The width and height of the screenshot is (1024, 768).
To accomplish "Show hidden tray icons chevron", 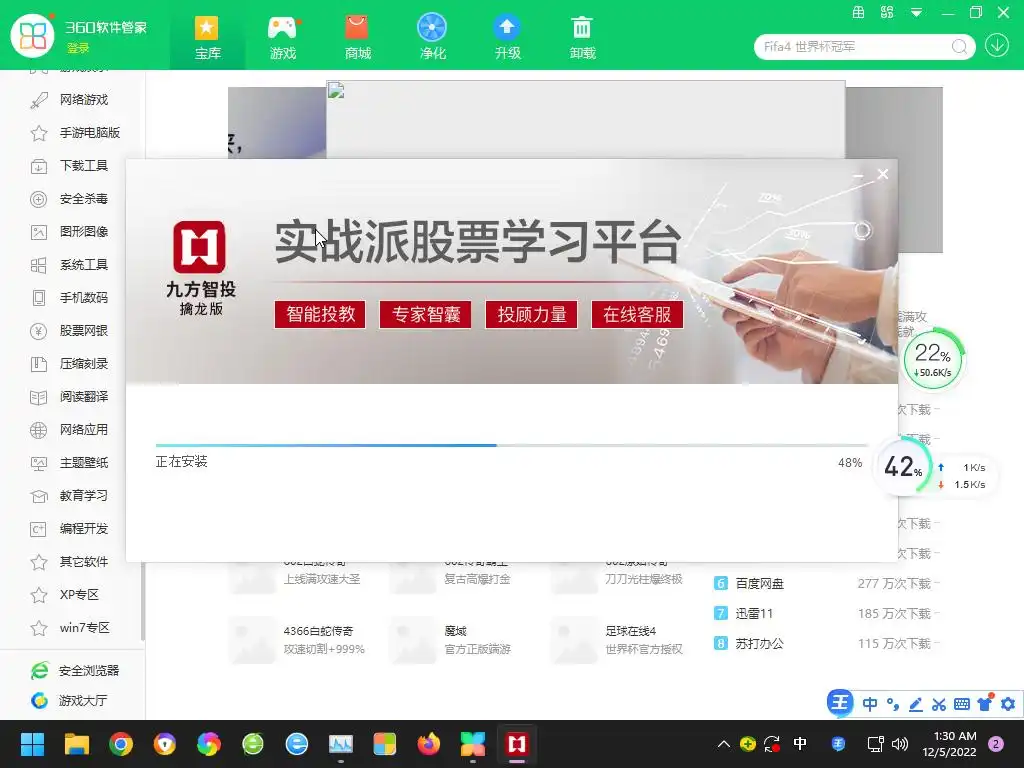I will coord(724,744).
